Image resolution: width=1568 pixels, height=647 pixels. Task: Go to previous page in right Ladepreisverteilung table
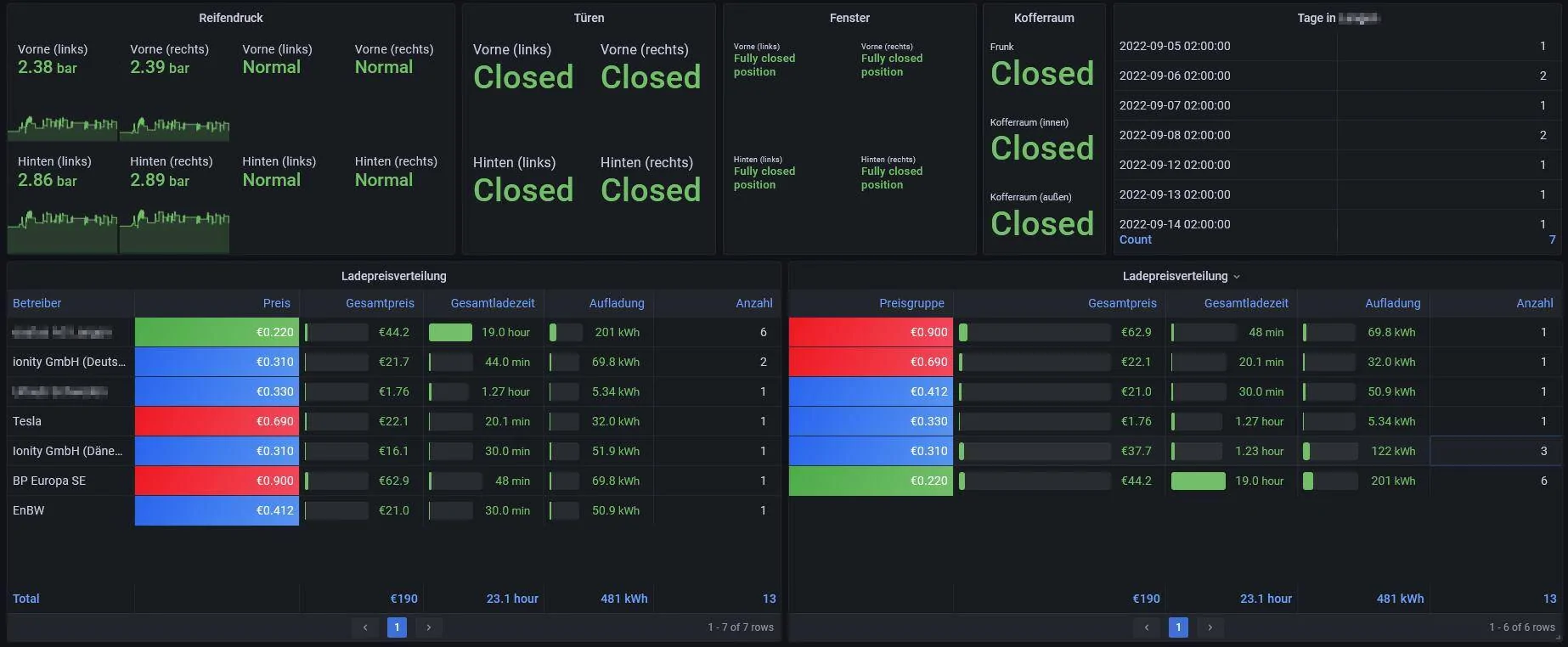click(x=1147, y=627)
